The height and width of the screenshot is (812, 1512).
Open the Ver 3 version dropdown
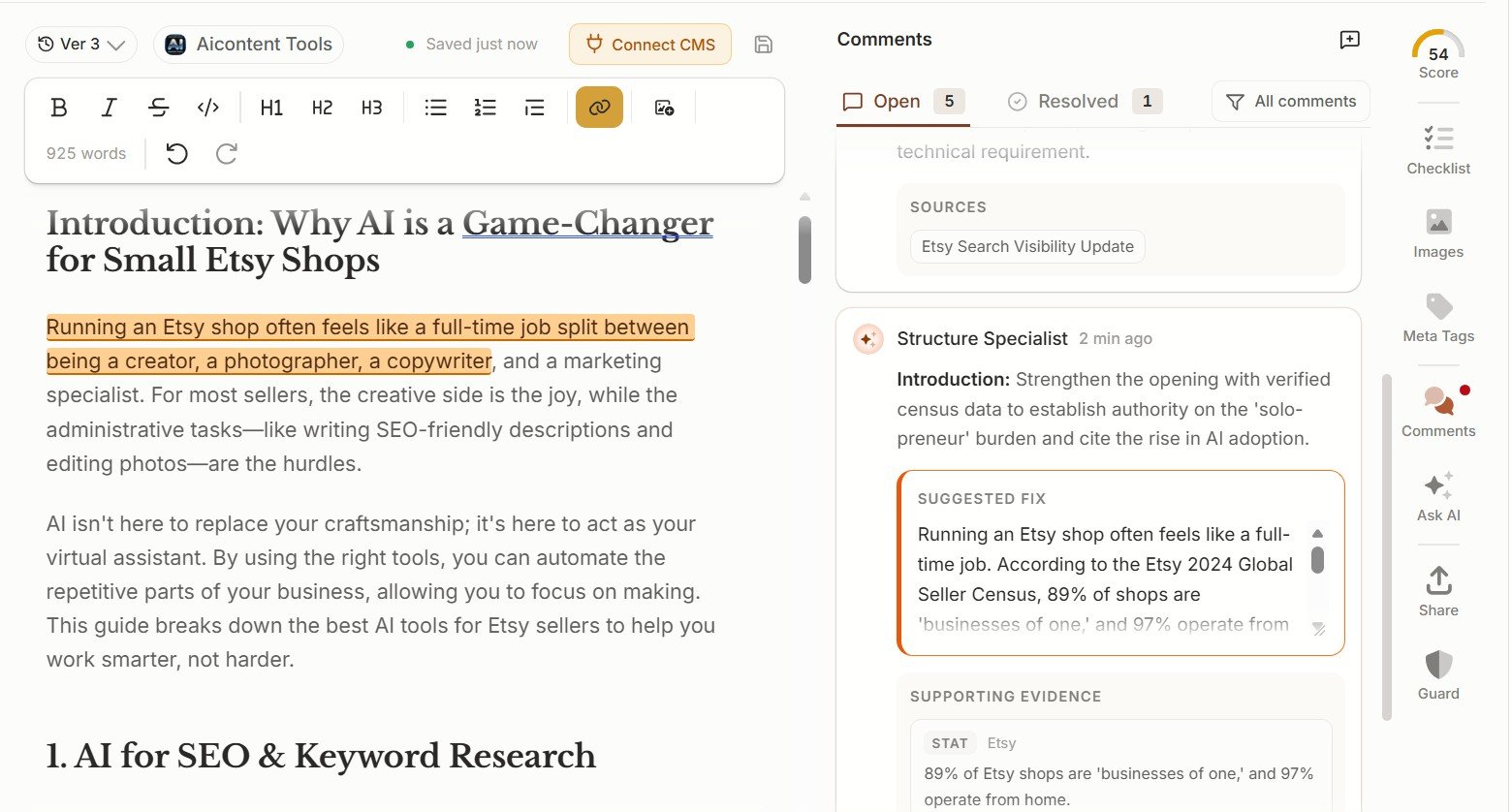point(81,45)
